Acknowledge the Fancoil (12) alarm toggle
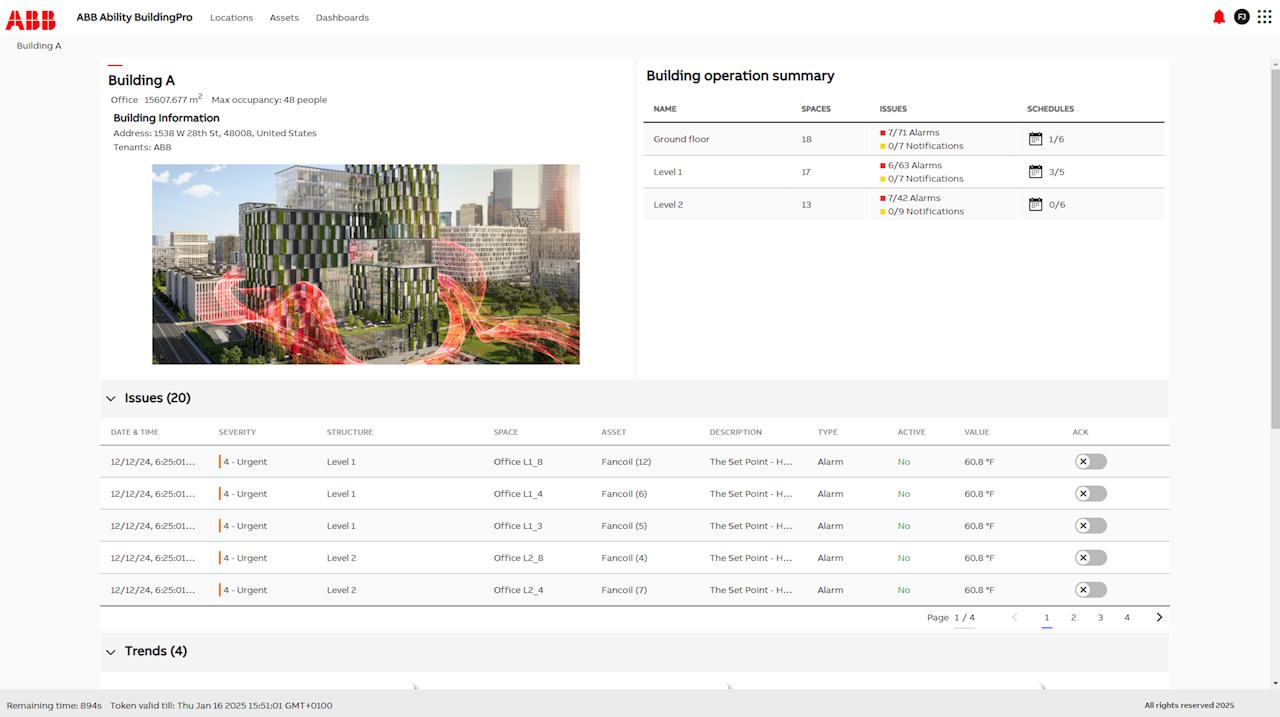1280x717 pixels. (x=1090, y=461)
